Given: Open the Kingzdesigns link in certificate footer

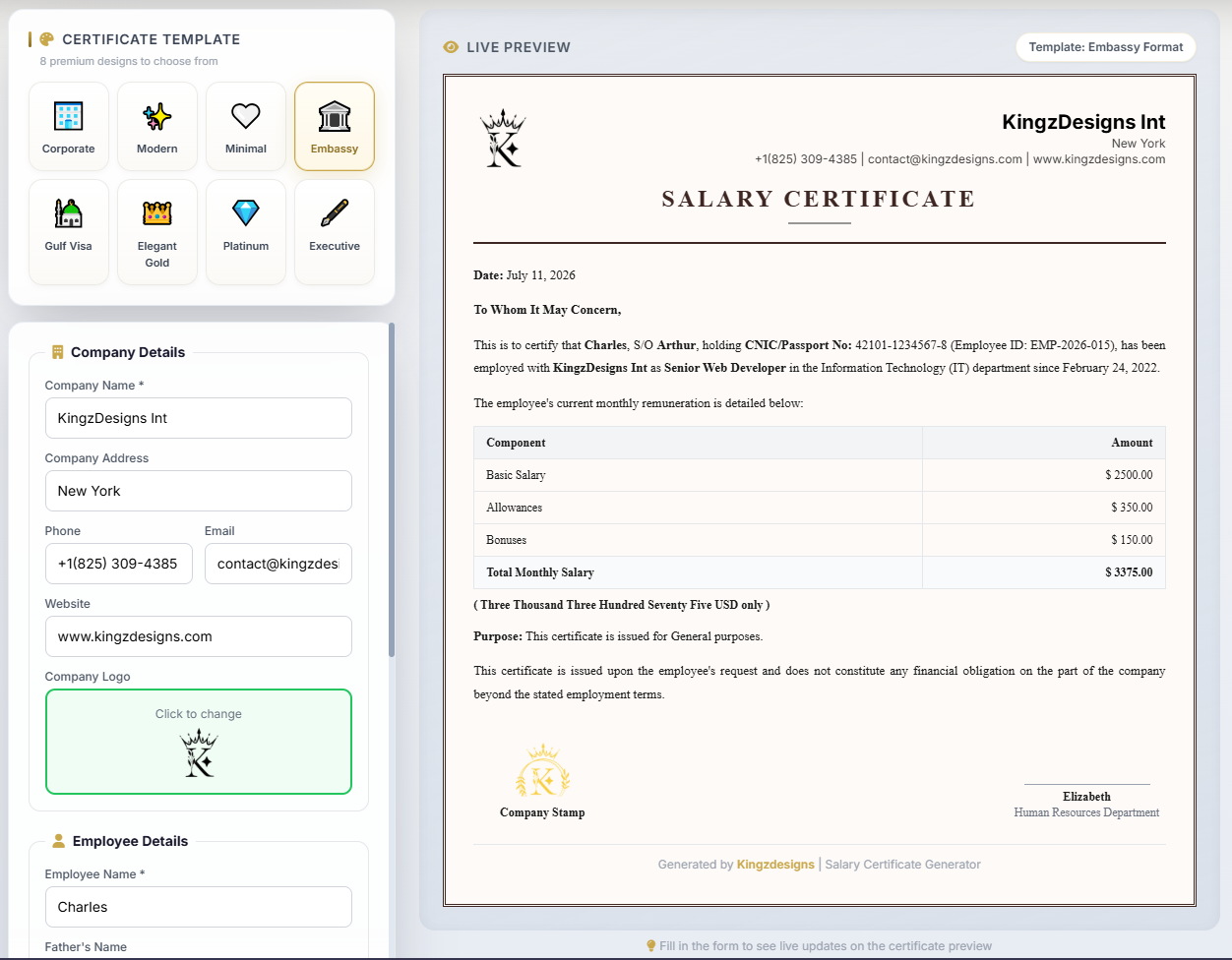Looking at the screenshot, I should point(775,865).
